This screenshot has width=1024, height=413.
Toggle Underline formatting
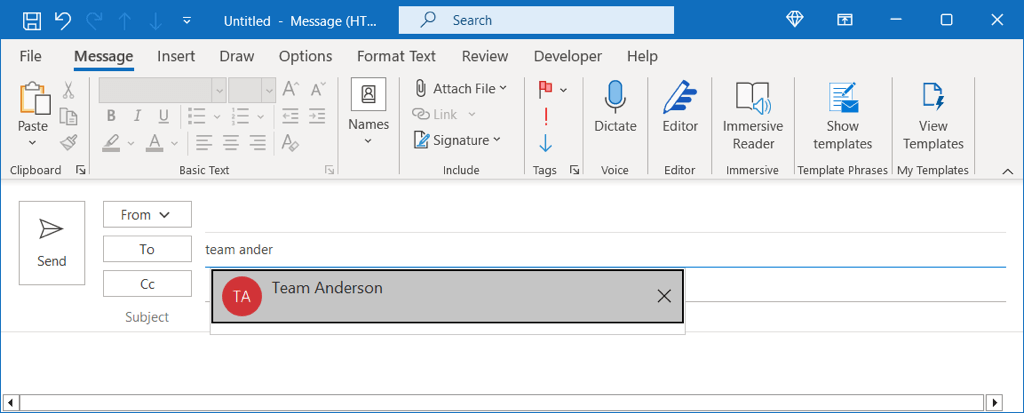162,116
